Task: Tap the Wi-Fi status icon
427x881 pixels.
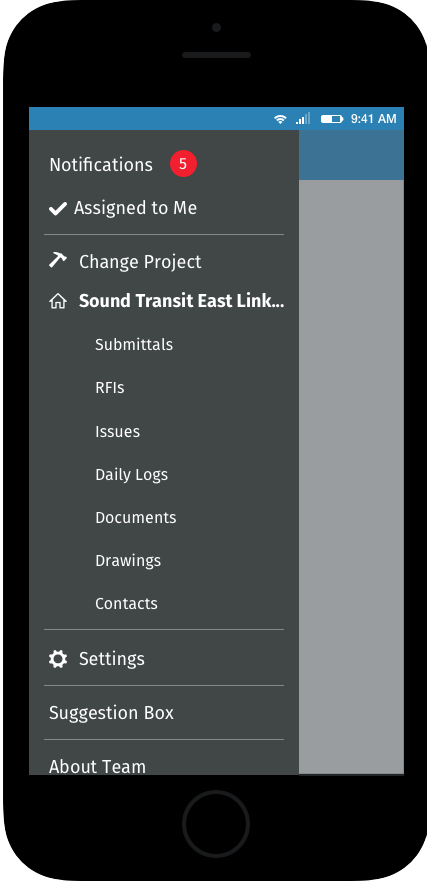Action: point(280,119)
